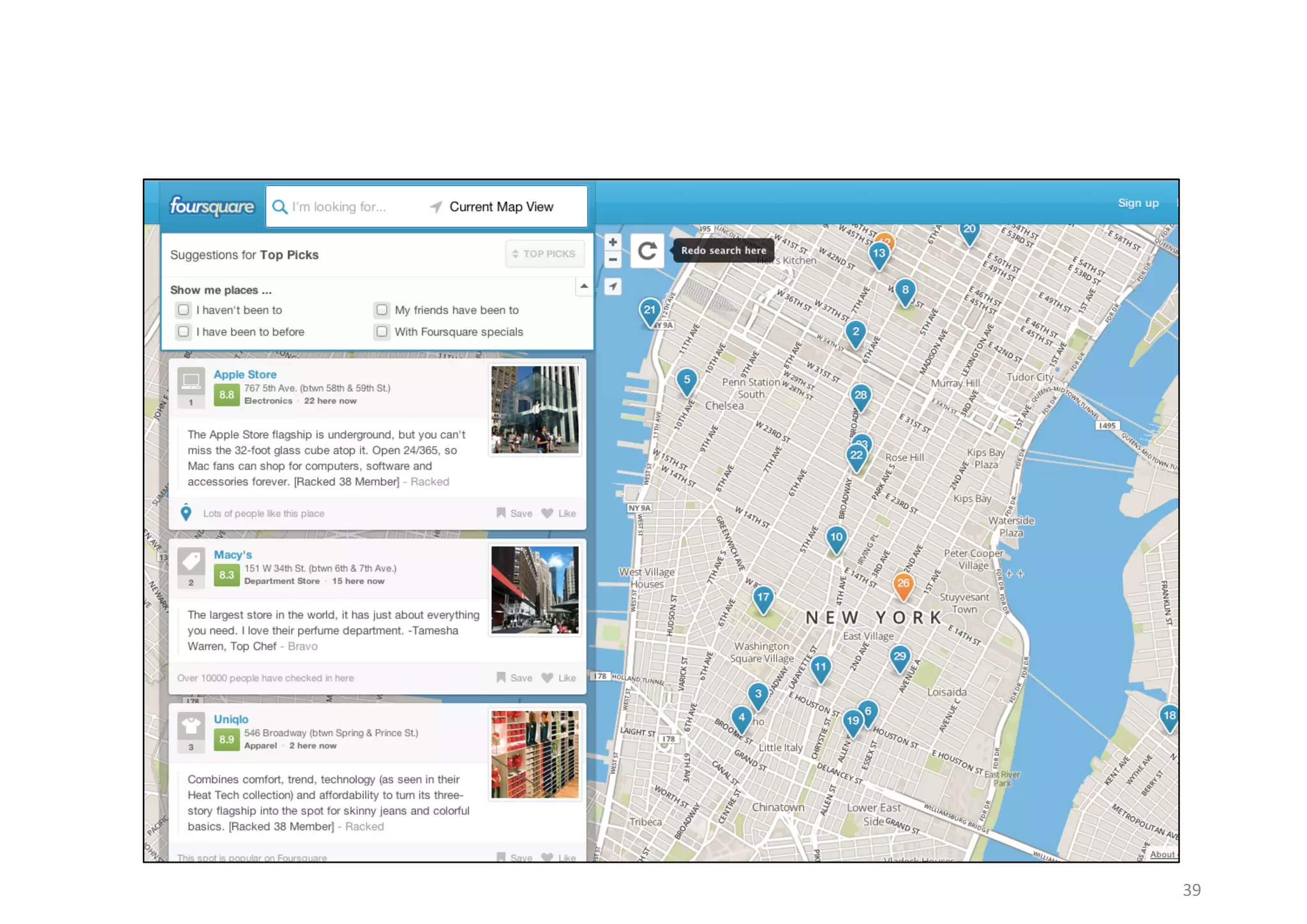Tick "With Foursquare specials" checkbox
Screen dimensions: 1307x924
click(382, 332)
